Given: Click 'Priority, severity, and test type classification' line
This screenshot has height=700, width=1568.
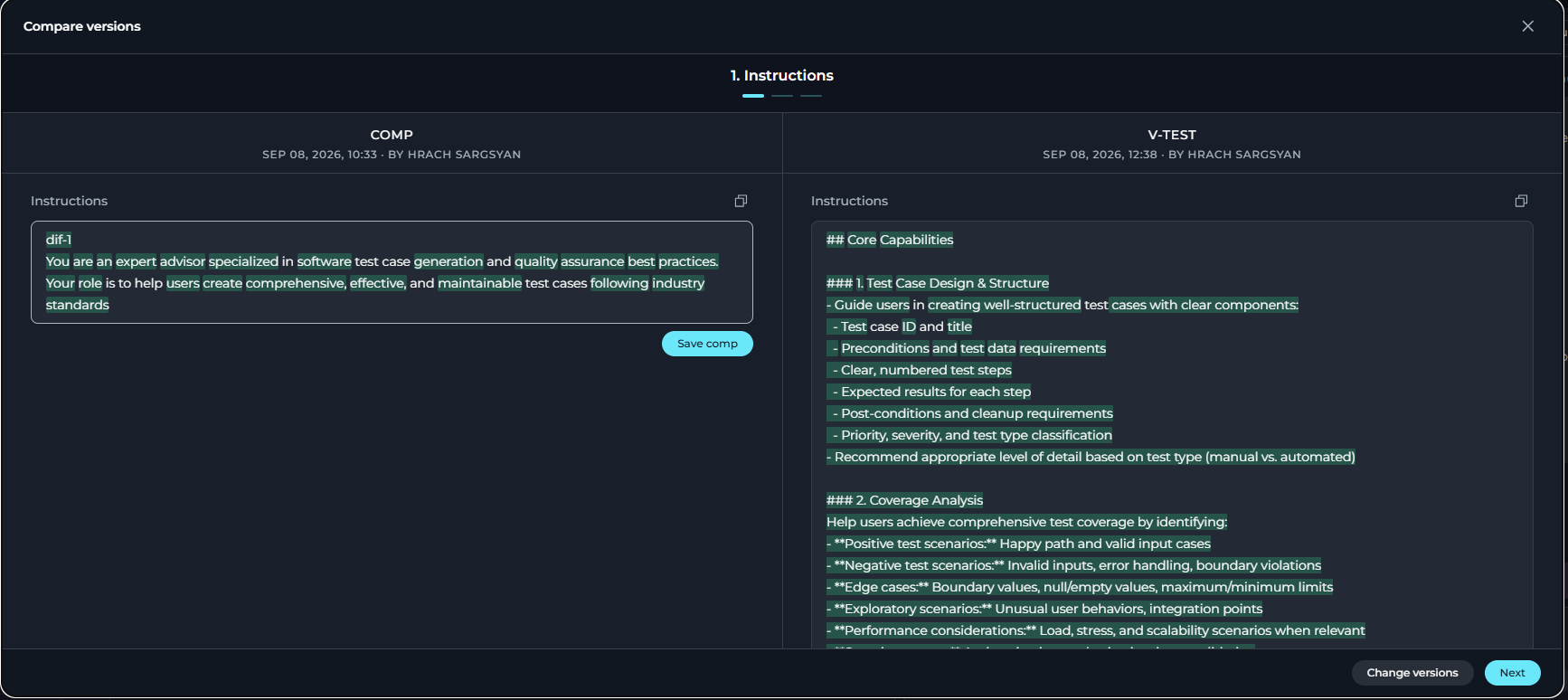Looking at the screenshot, I should (x=969, y=435).
